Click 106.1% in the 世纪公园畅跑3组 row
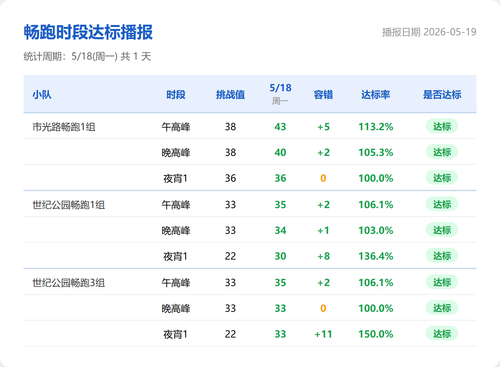500x367 pixels. (376, 283)
